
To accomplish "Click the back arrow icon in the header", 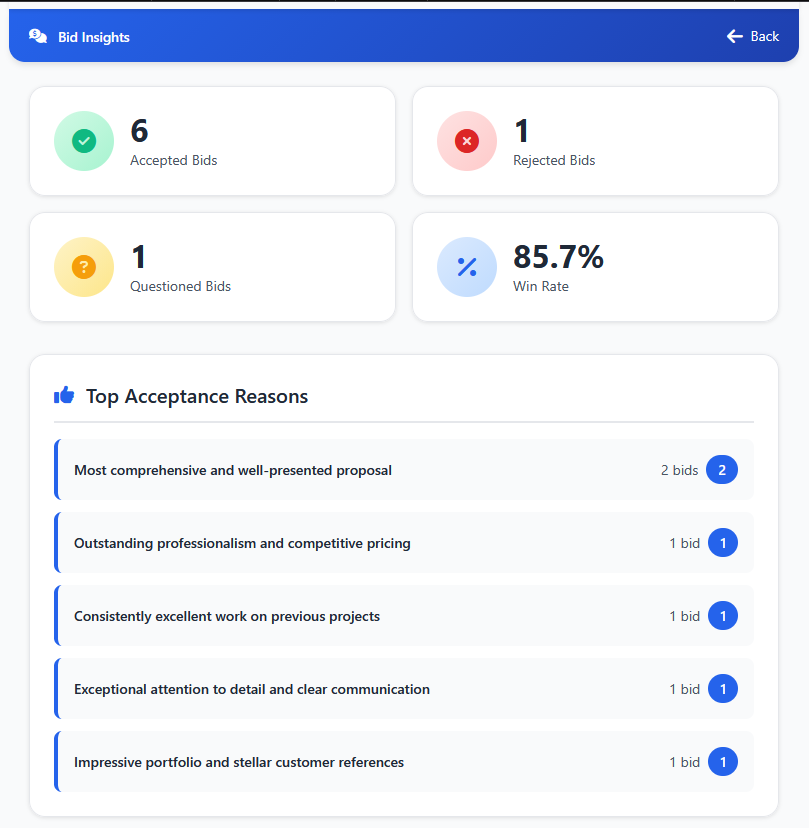I will tap(733, 35).
